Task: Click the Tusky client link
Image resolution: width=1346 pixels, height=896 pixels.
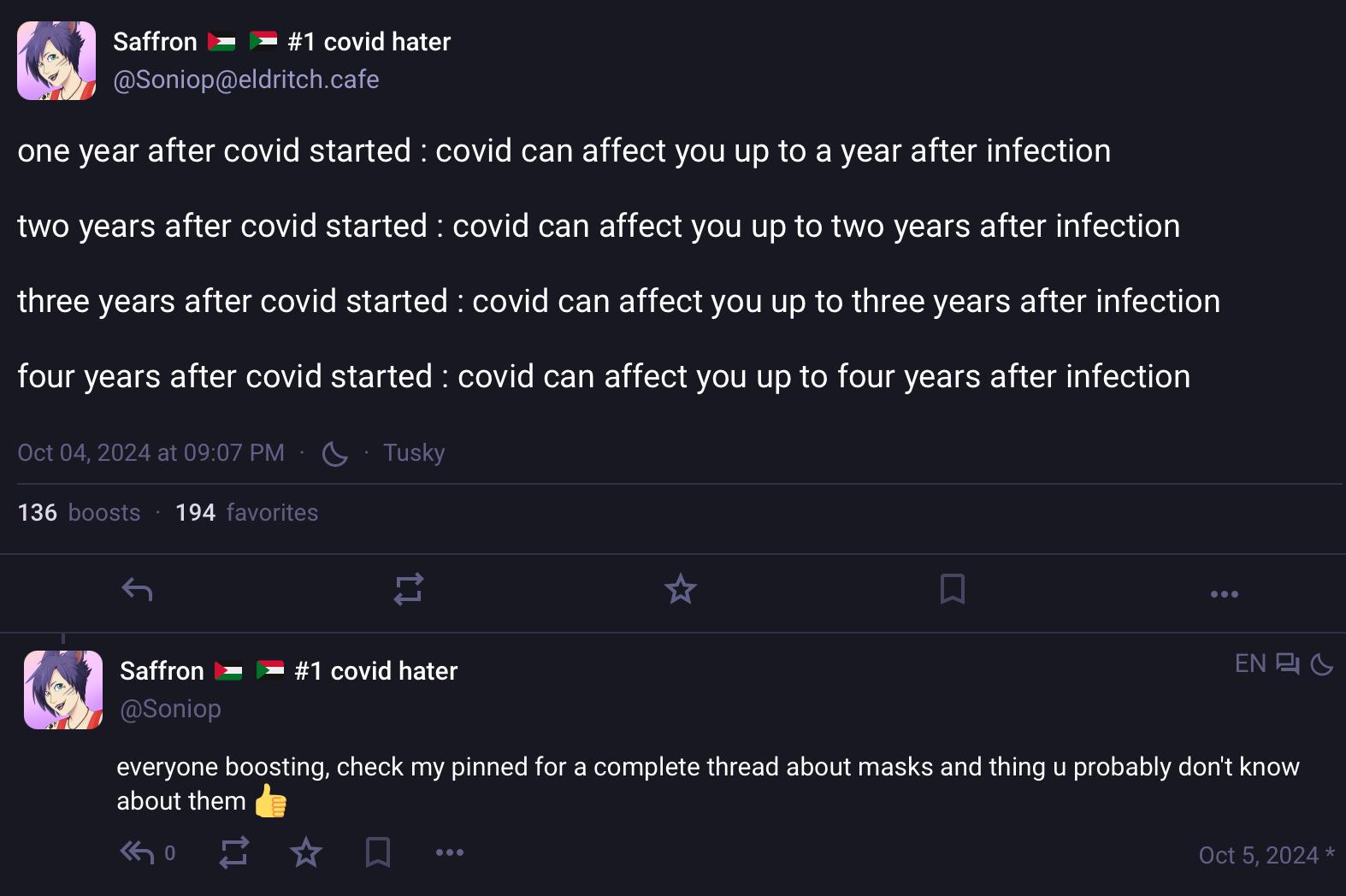Action: pyautogui.click(x=414, y=452)
